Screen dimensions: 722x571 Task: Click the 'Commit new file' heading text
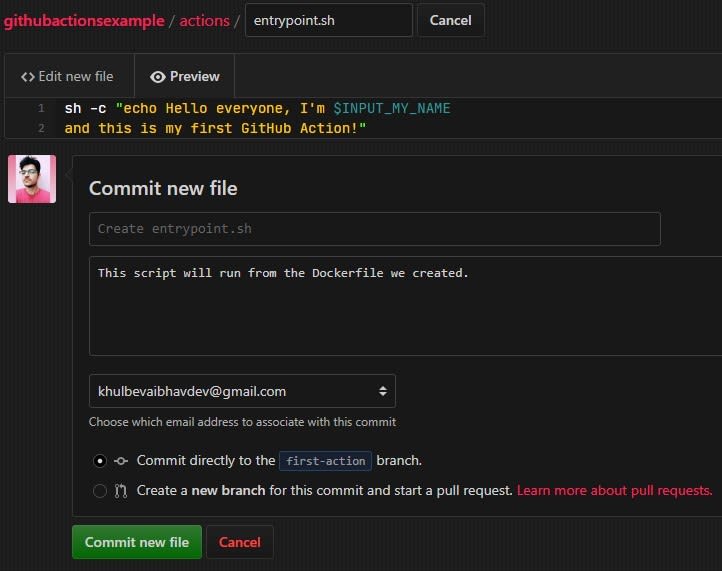163,188
